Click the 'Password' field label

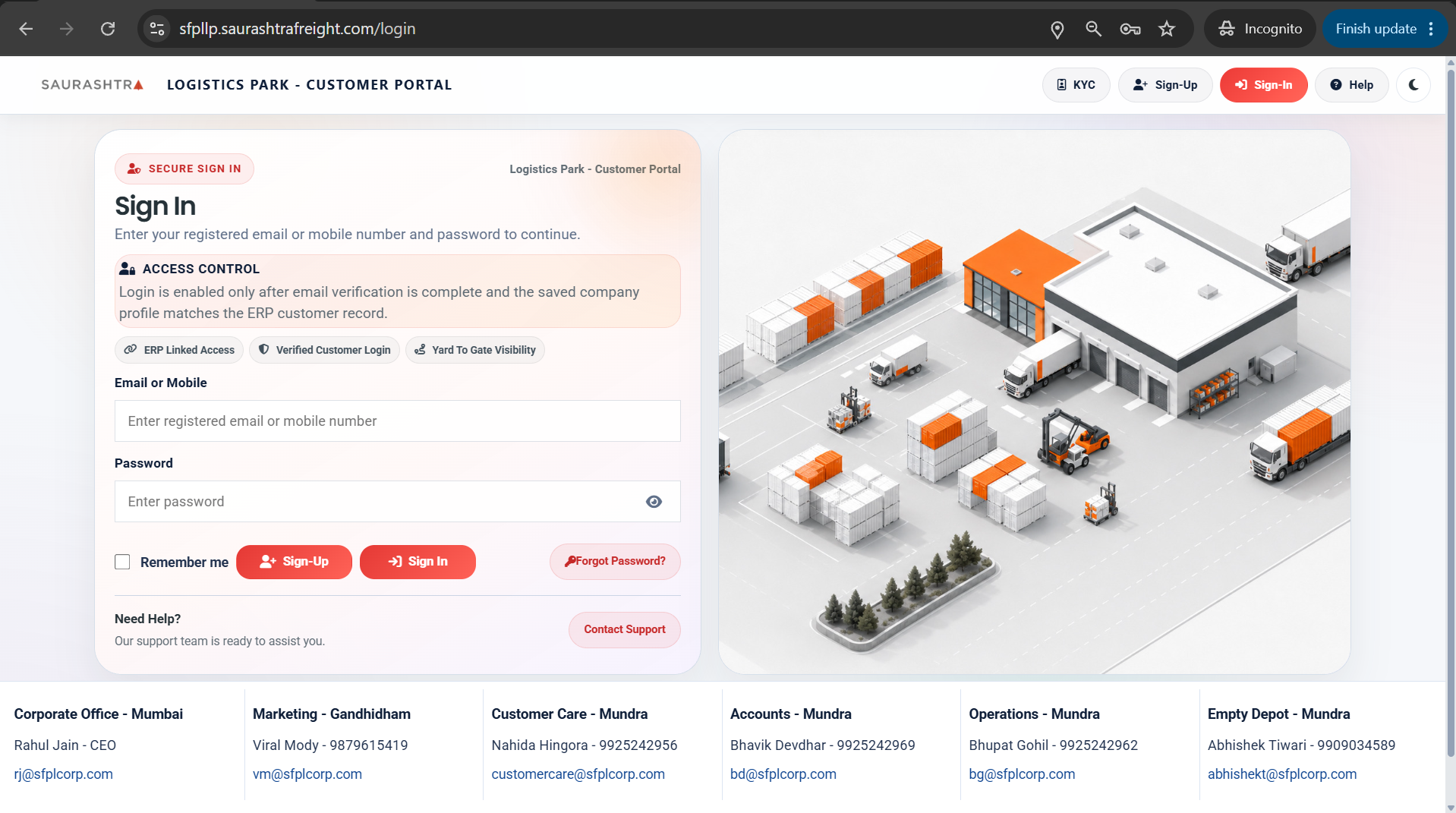coord(143,463)
